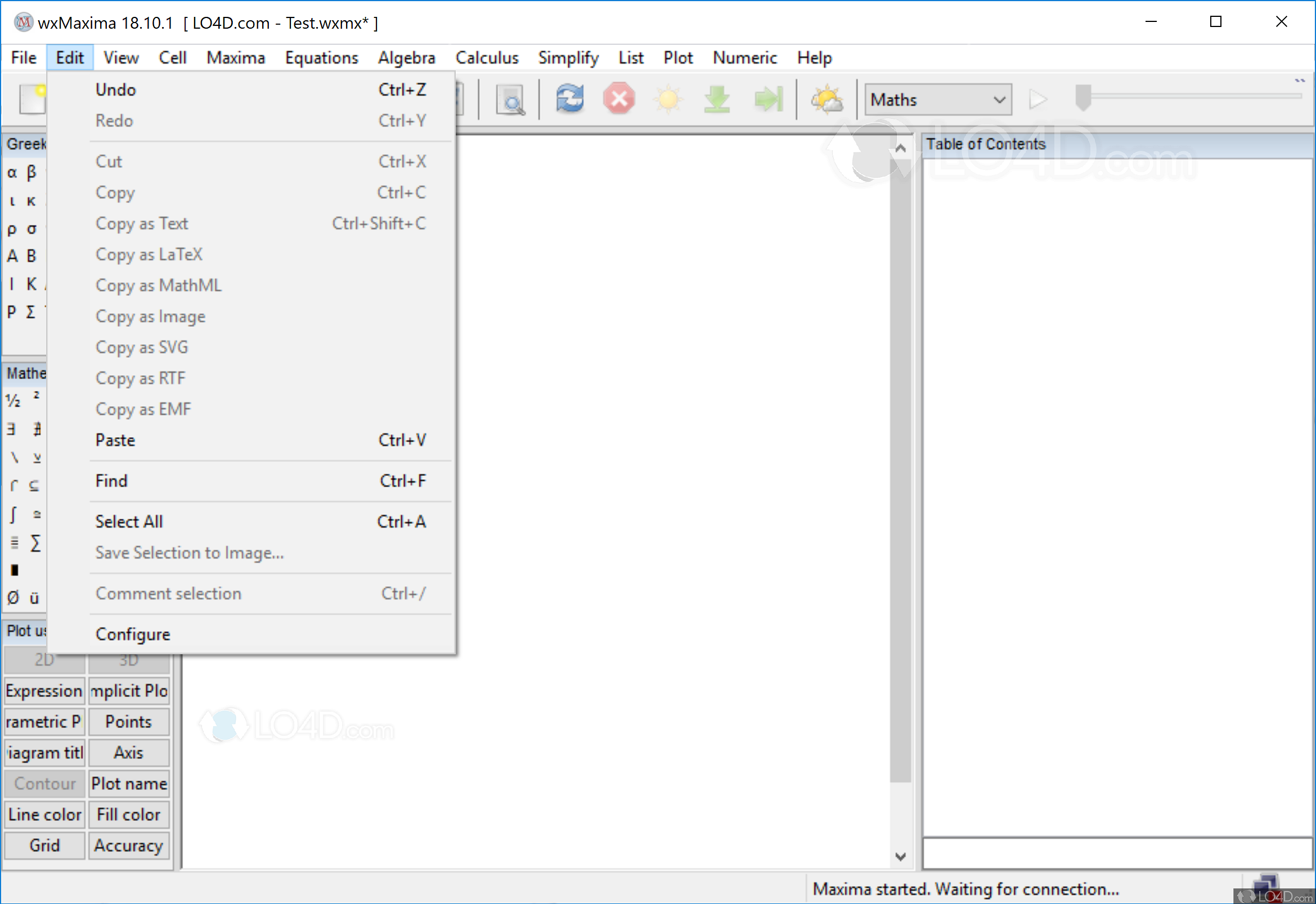Choose Paste from the Edit menu
The image size is (1316, 904).
(115, 440)
